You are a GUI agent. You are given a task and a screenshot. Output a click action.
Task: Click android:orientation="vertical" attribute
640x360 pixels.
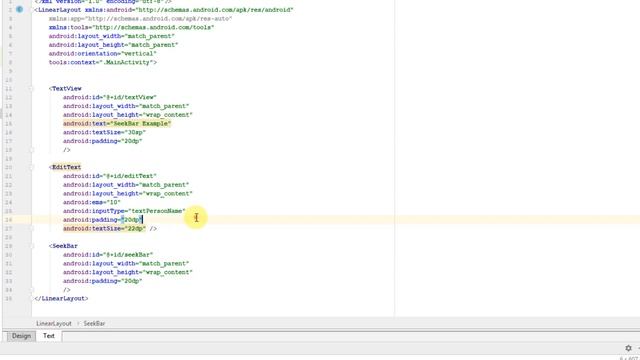[x=102, y=53]
